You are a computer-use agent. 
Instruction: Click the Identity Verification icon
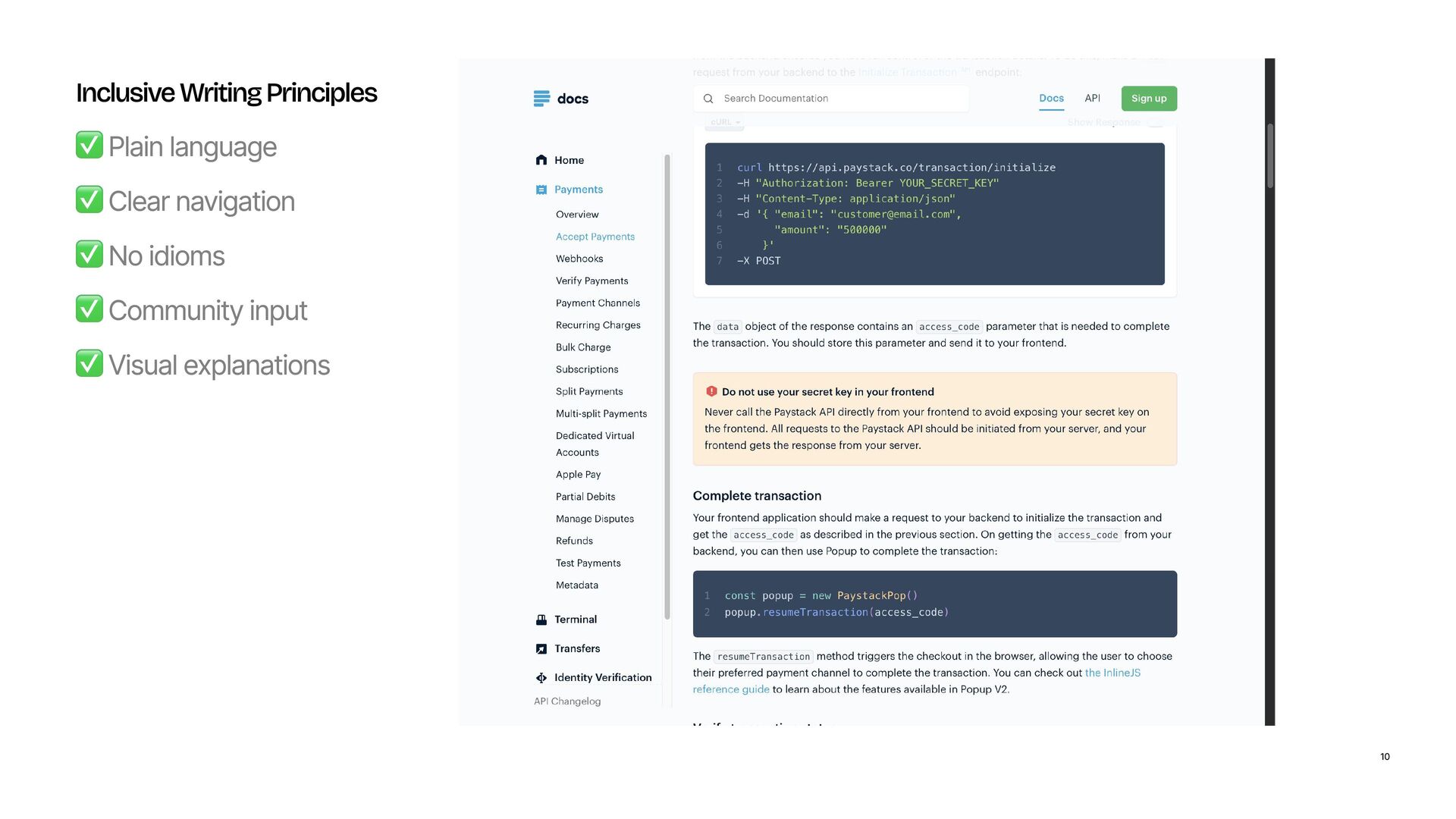tap(541, 678)
